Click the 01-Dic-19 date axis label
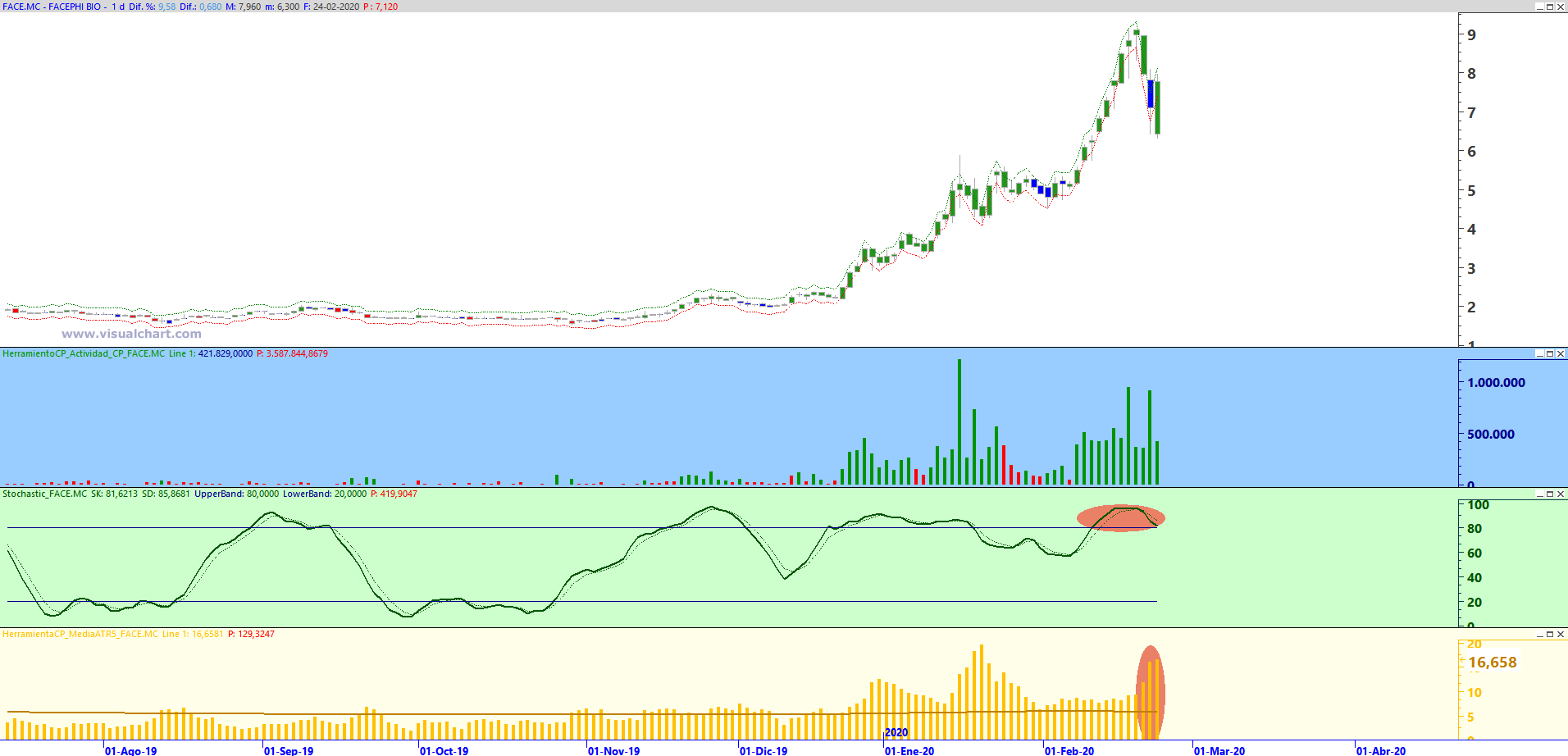Viewport: 1568px width, 756px height. click(x=763, y=751)
